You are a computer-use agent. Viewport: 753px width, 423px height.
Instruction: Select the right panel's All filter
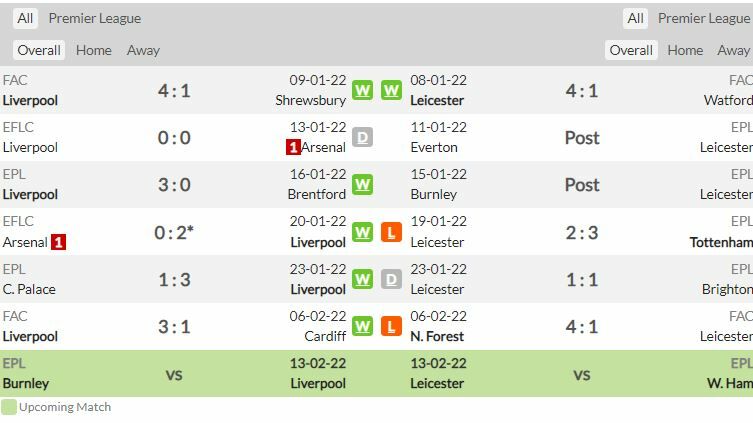pos(635,18)
